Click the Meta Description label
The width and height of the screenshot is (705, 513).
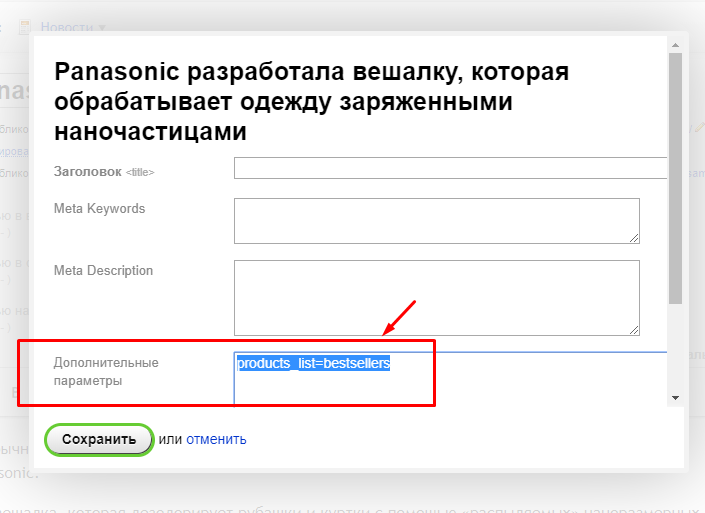click(x=103, y=270)
